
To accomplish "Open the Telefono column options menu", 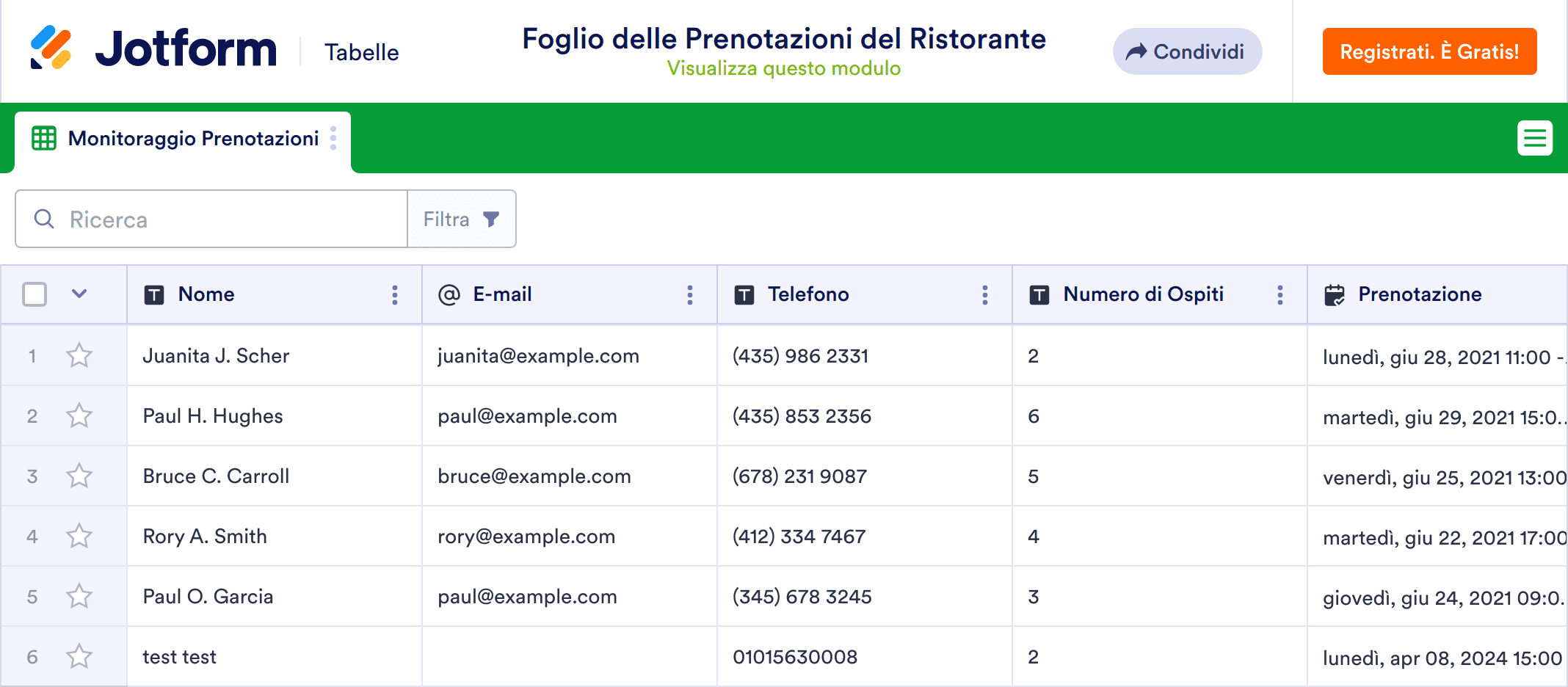I will click(985, 295).
